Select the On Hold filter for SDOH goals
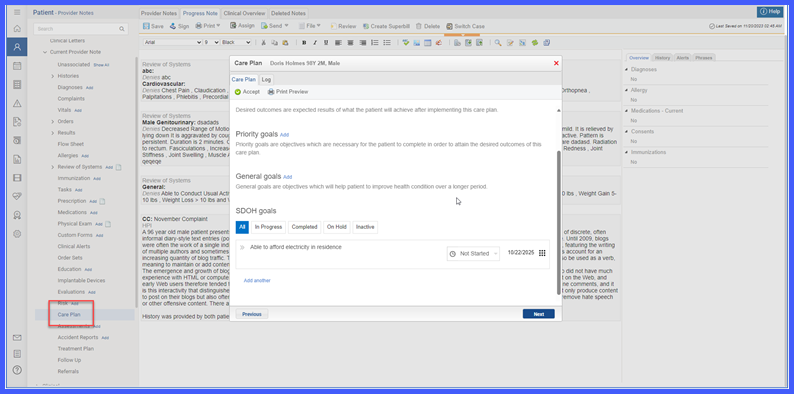The image size is (794, 394). tap(337, 227)
